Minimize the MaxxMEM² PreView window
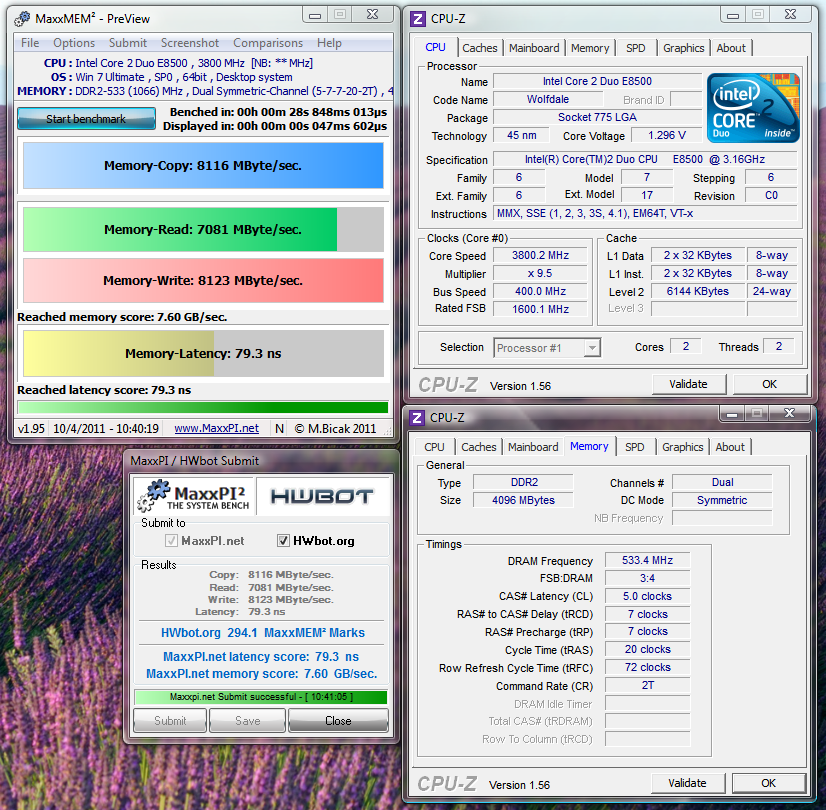This screenshot has height=810, width=826. pos(315,15)
